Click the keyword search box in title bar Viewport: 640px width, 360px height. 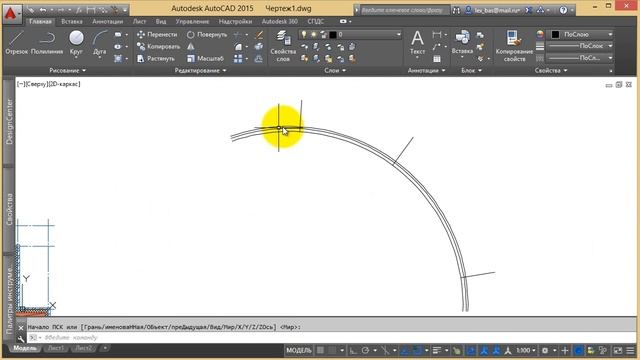pos(404,10)
